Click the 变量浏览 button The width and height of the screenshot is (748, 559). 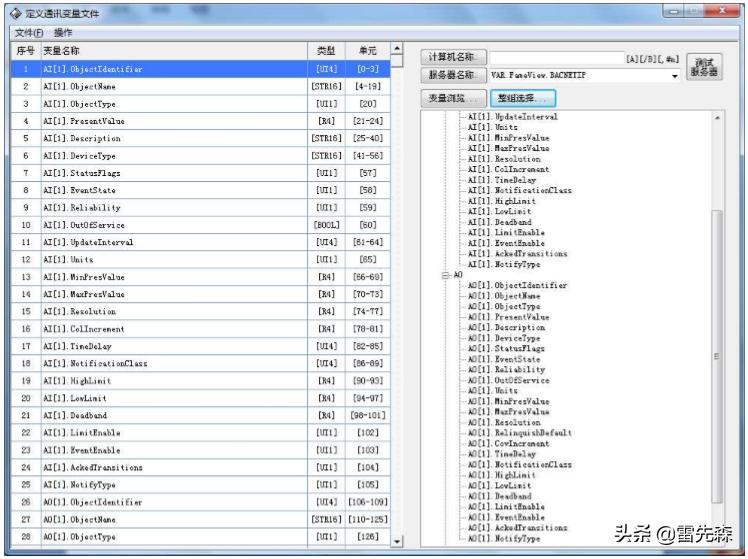pyautogui.click(x=453, y=98)
